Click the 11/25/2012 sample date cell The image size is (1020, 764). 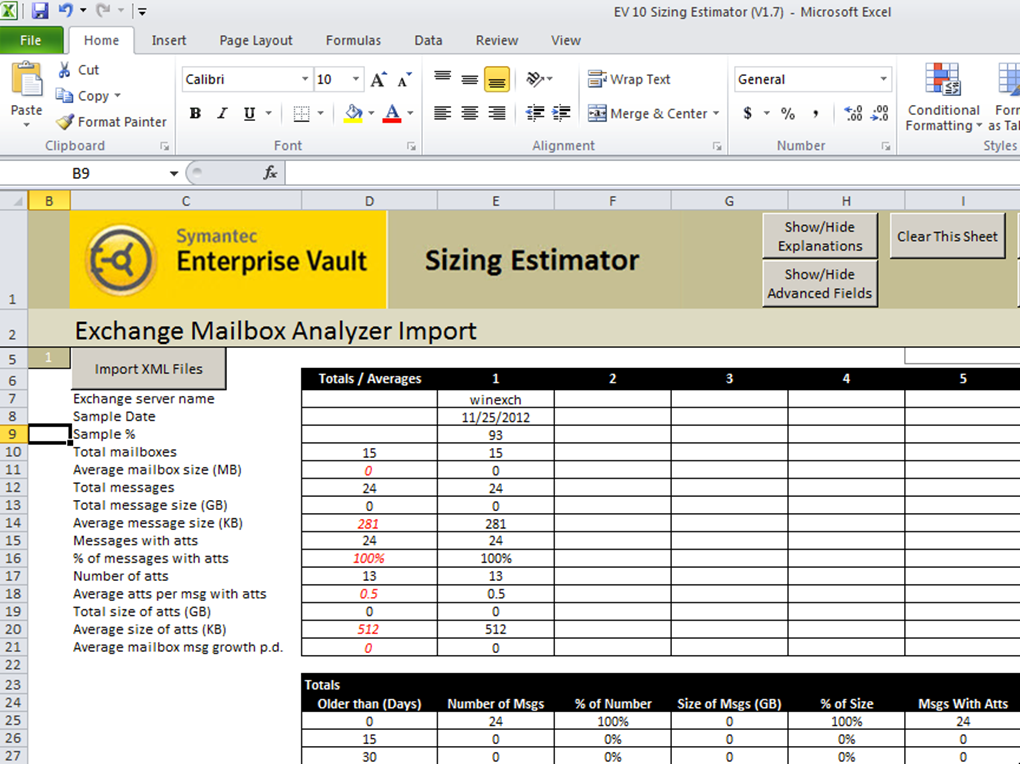496,417
